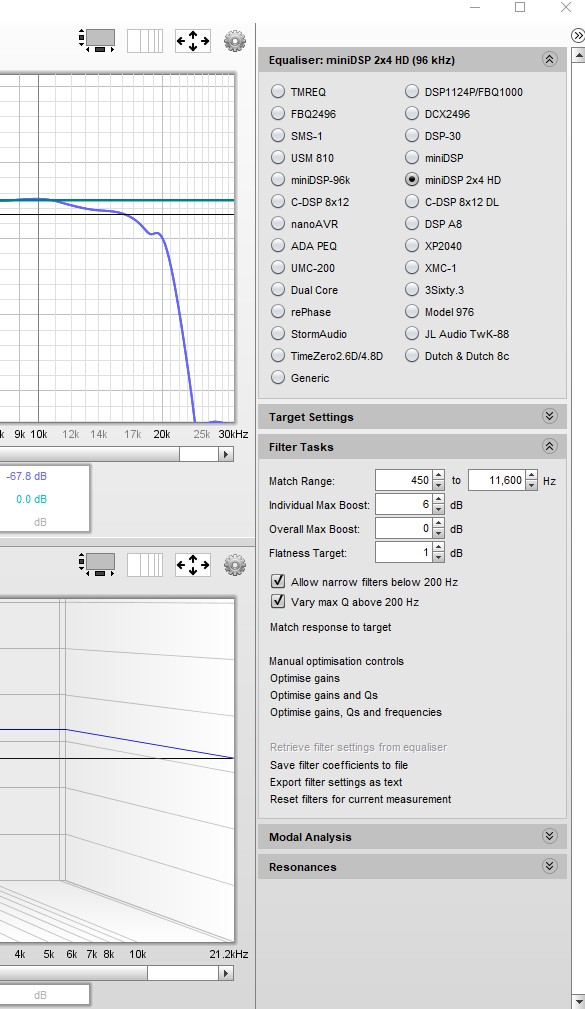585x1009 pixels.
Task: Click upper graph axis limits icon
Action: click(x=193, y=41)
